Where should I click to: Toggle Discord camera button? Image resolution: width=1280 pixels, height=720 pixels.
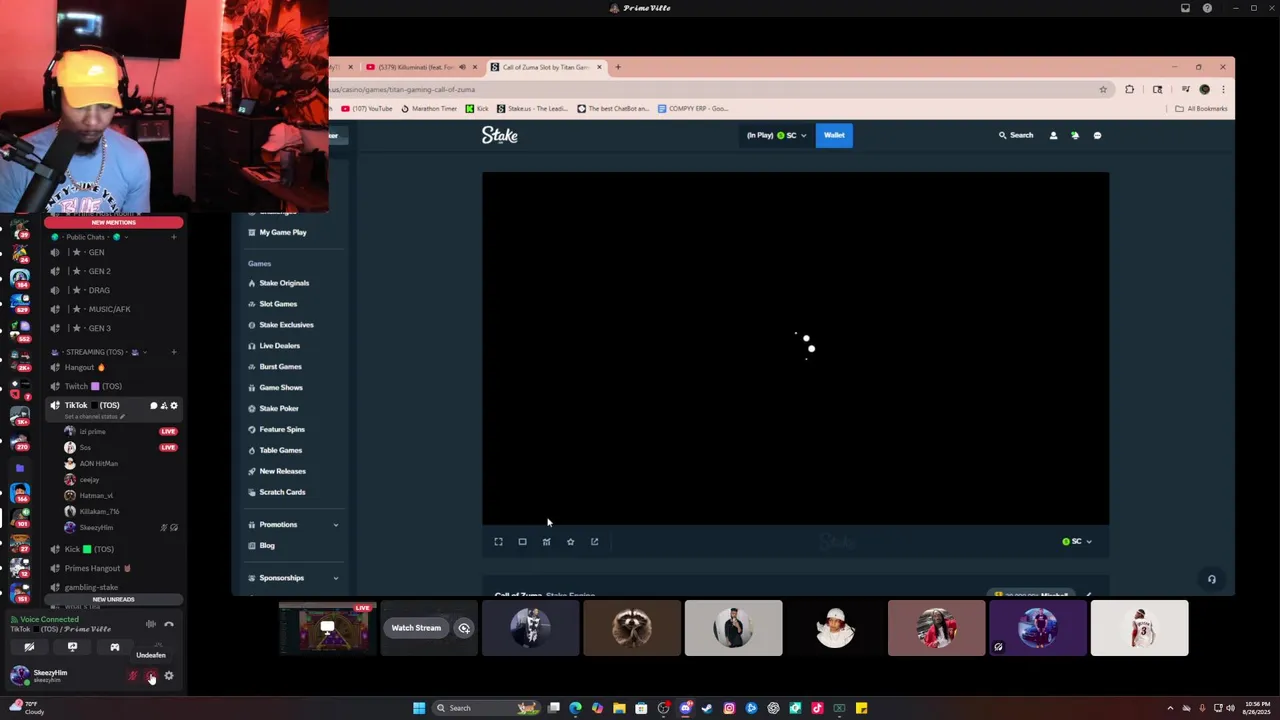[x=29, y=647]
